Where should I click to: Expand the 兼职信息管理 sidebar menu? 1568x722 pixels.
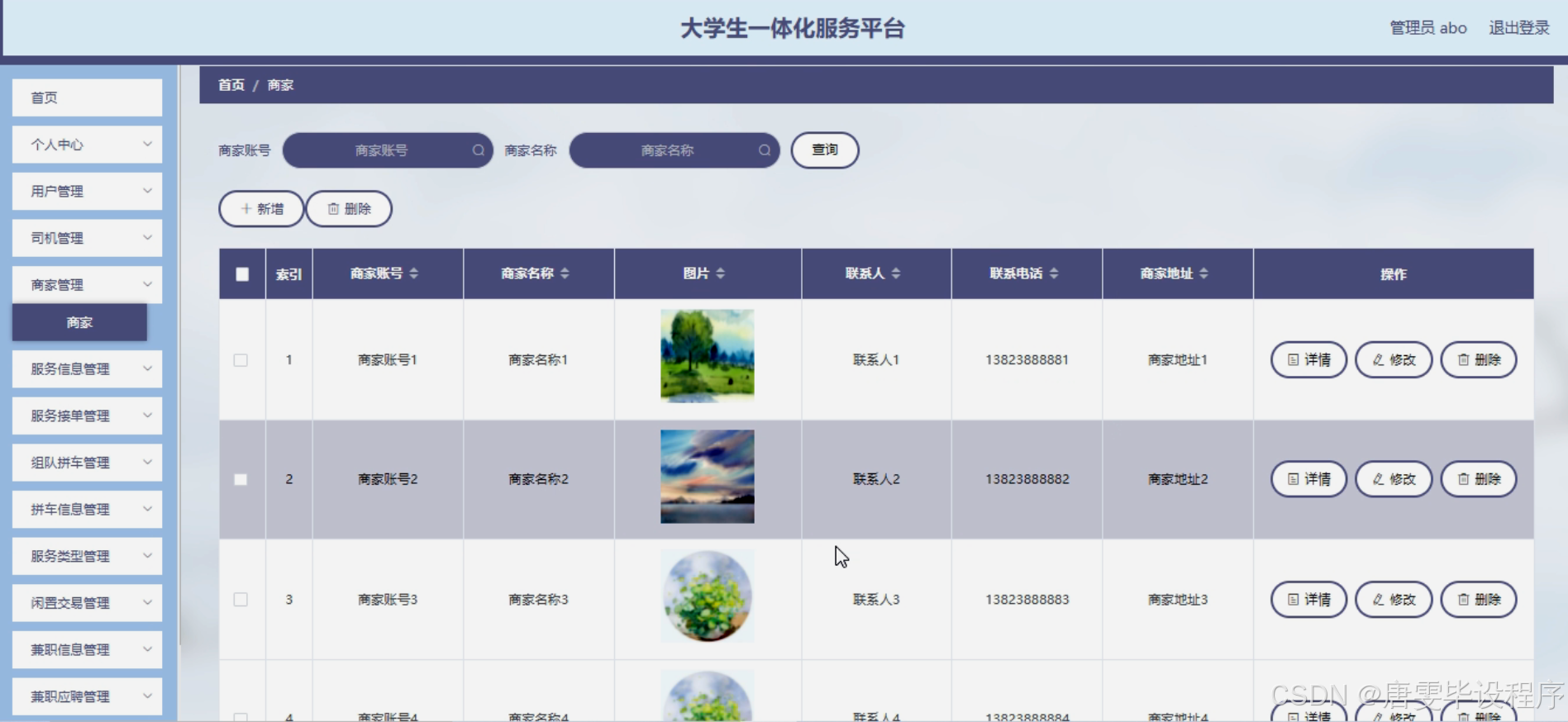pyautogui.click(x=87, y=649)
